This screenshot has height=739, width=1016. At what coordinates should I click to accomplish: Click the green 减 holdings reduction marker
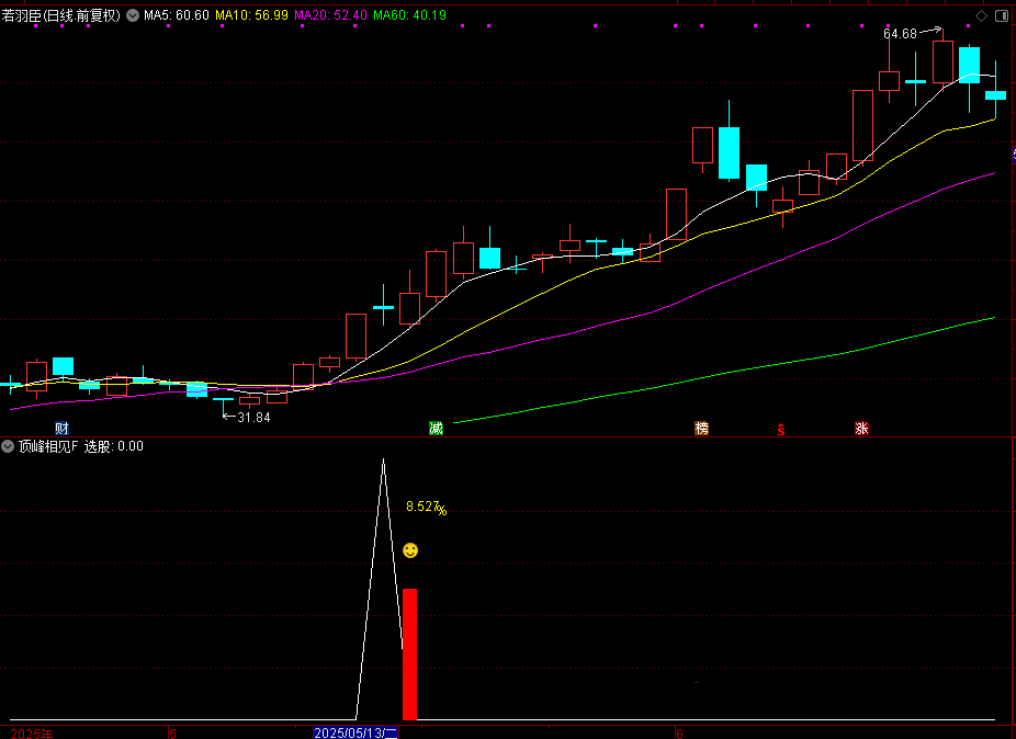[x=435, y=428]
